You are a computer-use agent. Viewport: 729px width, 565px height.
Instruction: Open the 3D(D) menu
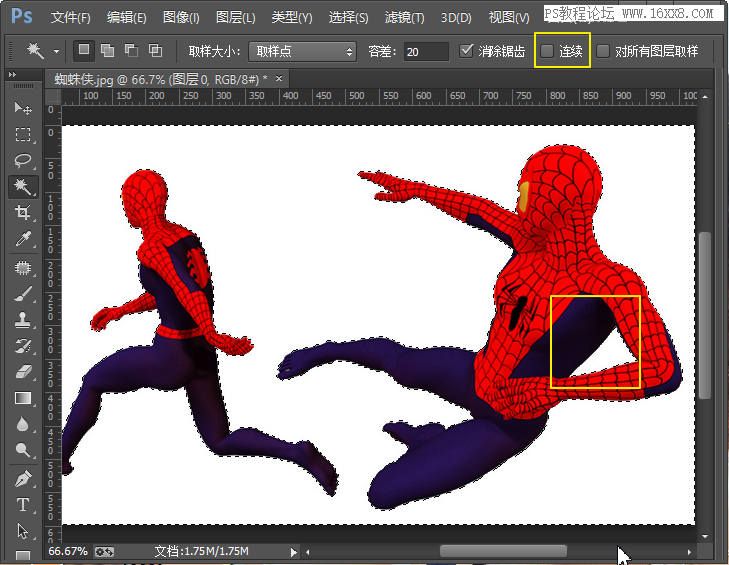coord(456,18)
